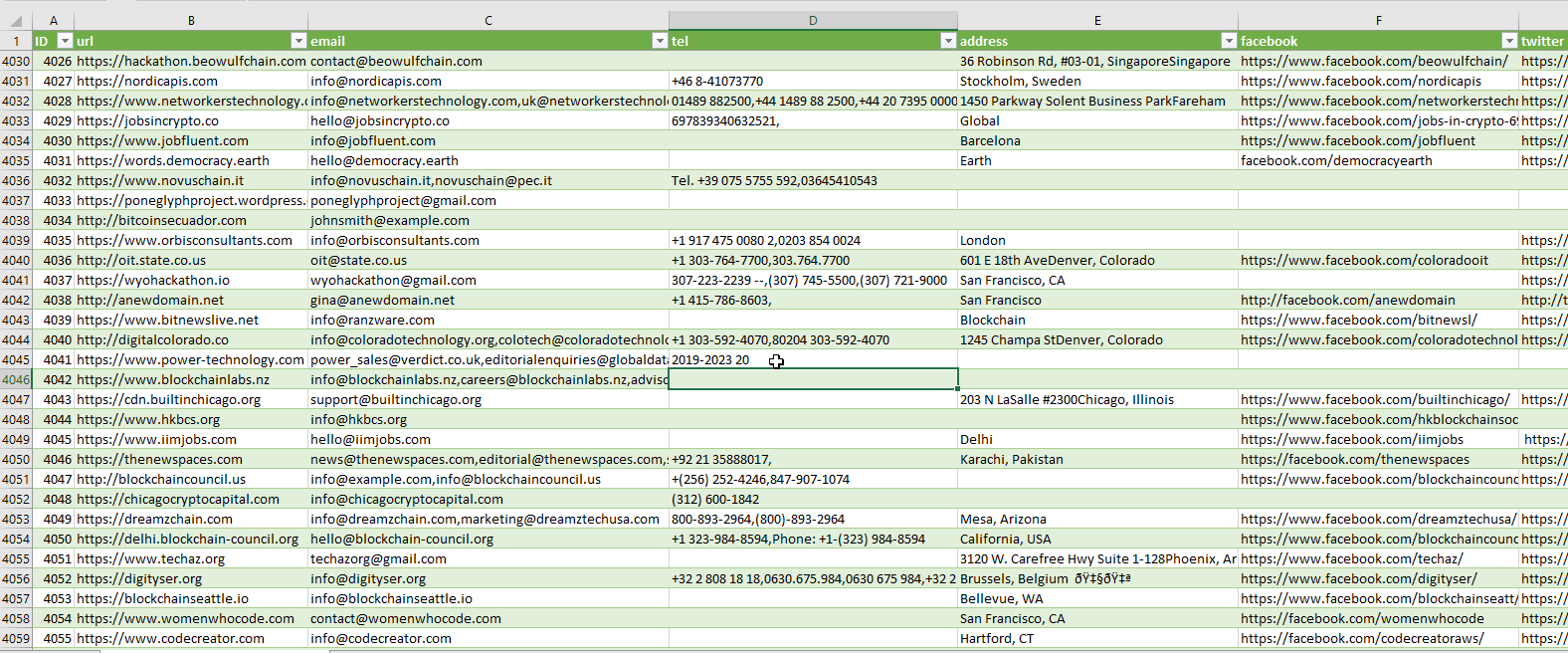Select column F header
The width and height of the screenshot is (1568, 653).
[1379, 20]
